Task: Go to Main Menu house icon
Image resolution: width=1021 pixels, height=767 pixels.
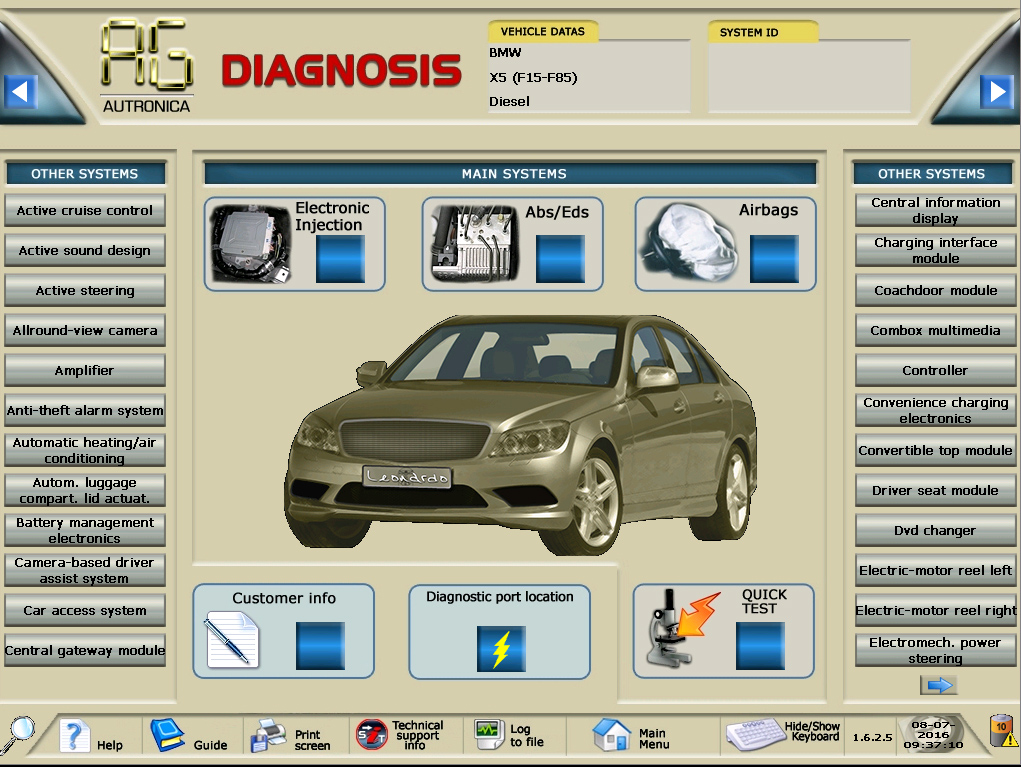Action: tap(611, 735)
